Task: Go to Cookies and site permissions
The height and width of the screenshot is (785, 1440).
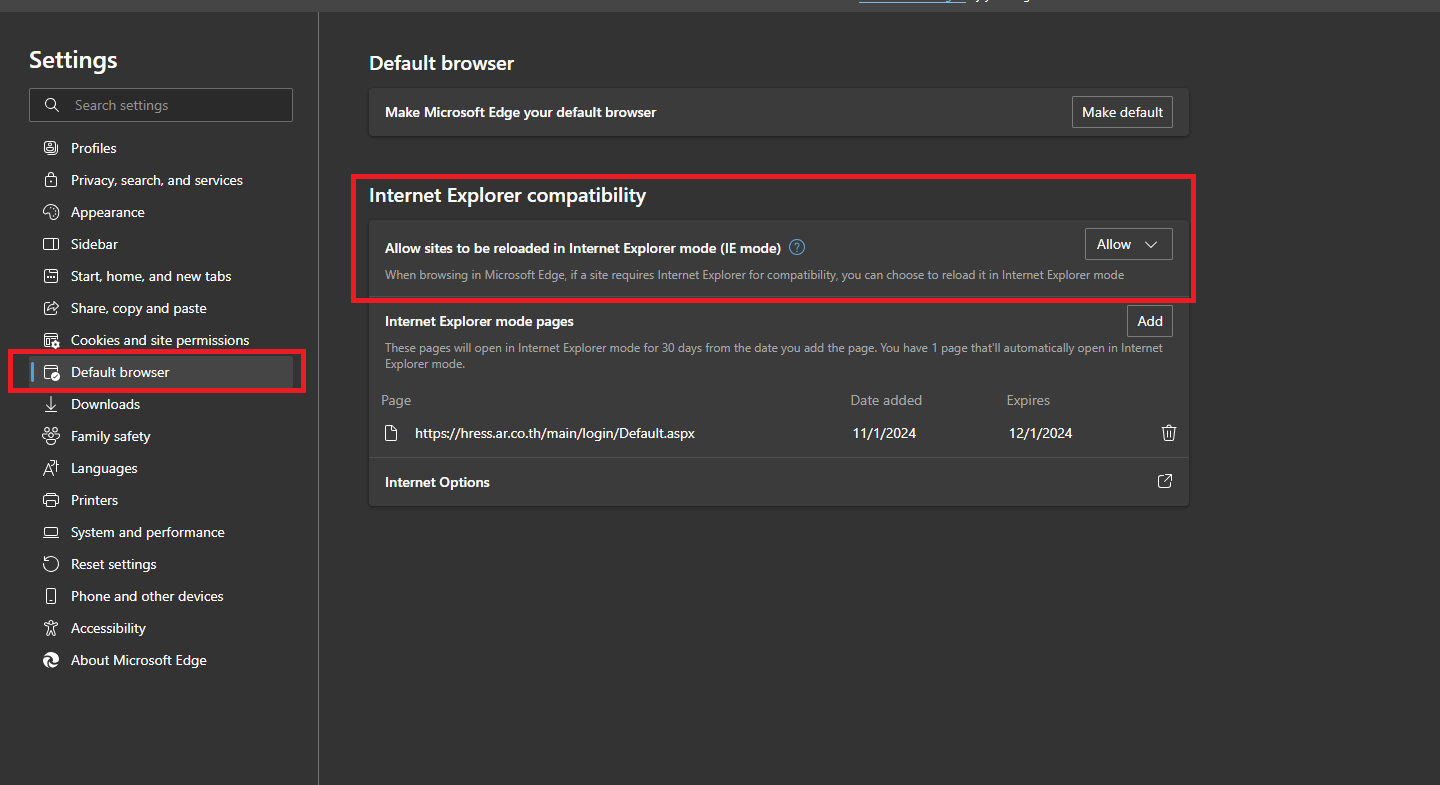Action: point(160,340)
